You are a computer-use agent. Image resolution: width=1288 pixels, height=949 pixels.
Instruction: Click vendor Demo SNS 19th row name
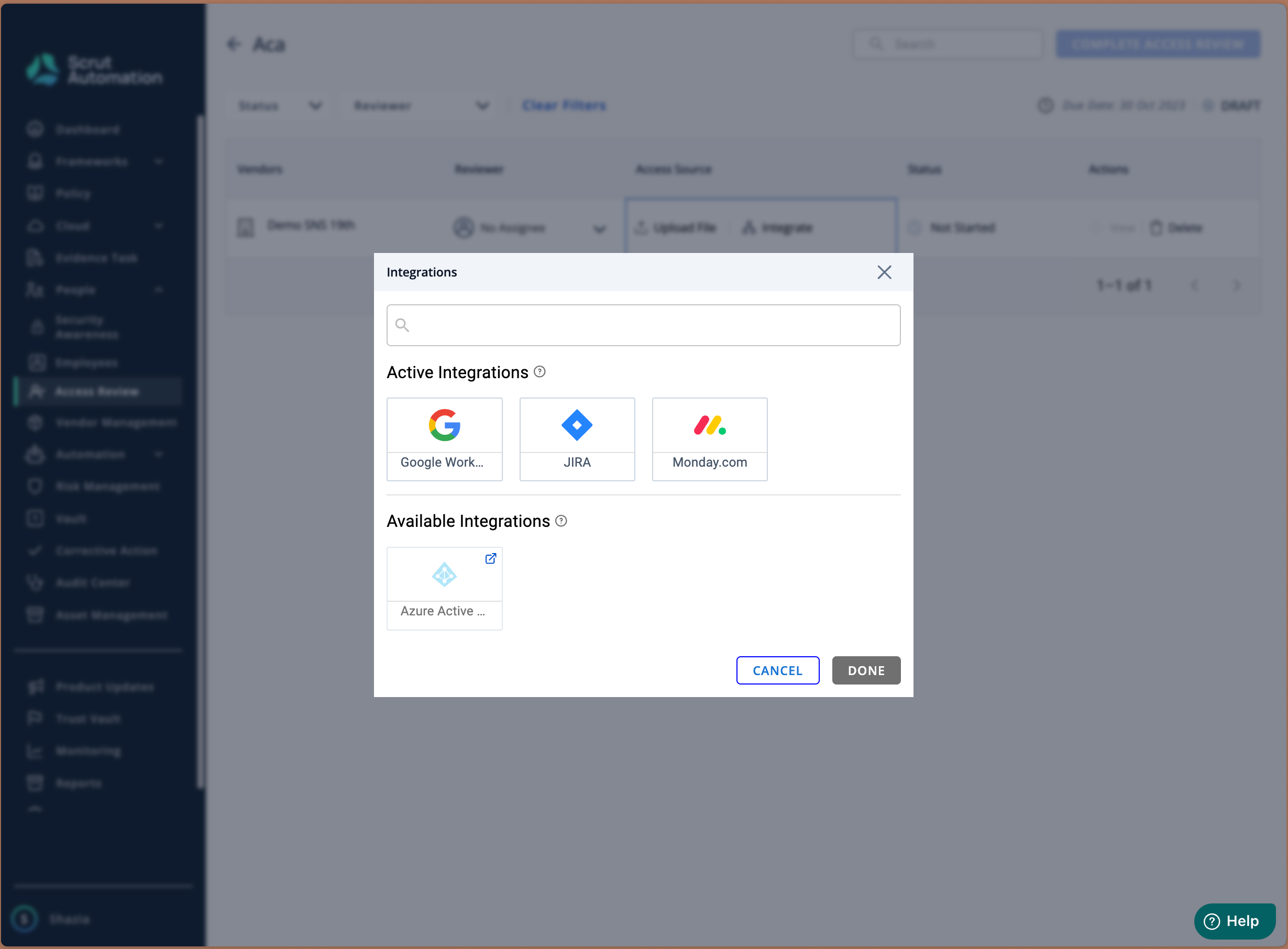[311, 225]
